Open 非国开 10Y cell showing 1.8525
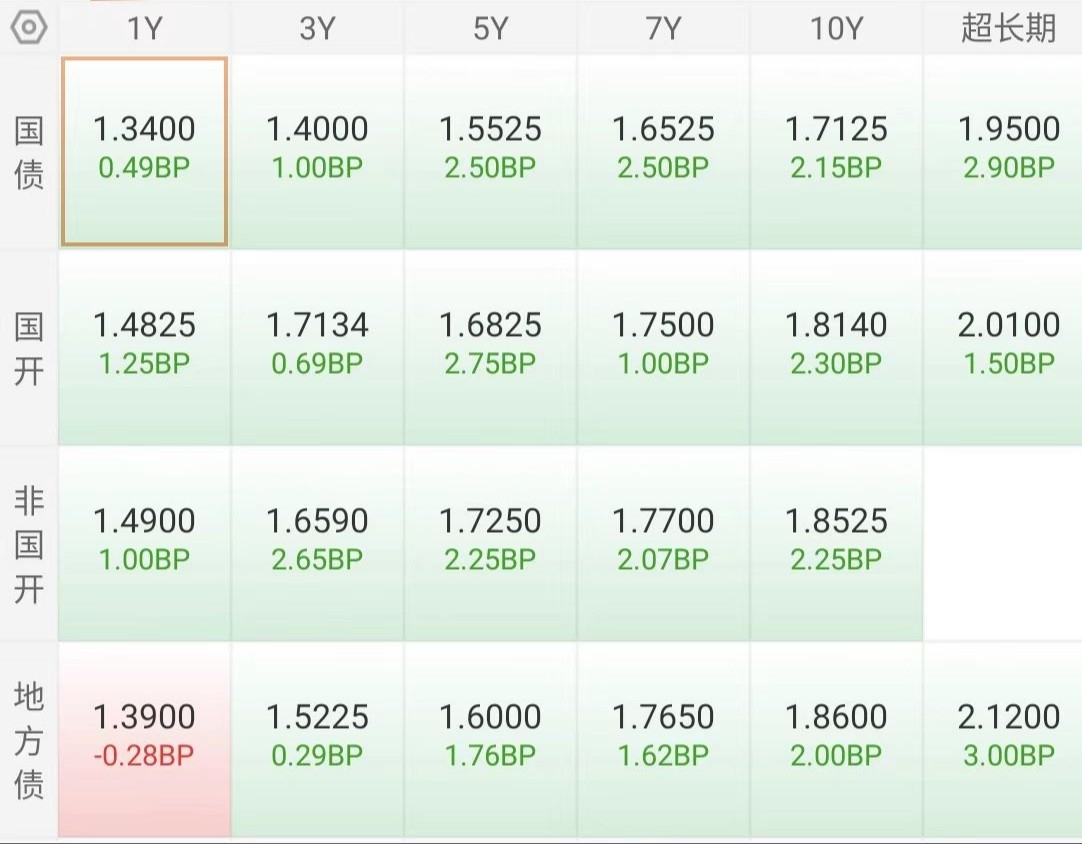The image size is (1082, 844). (x=836, y=544)
